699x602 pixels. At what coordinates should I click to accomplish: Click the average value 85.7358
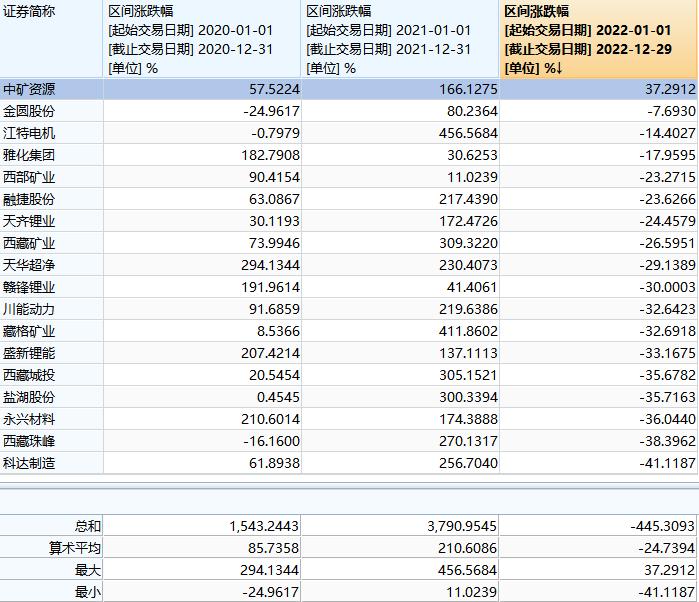click(x=273, y=548)
